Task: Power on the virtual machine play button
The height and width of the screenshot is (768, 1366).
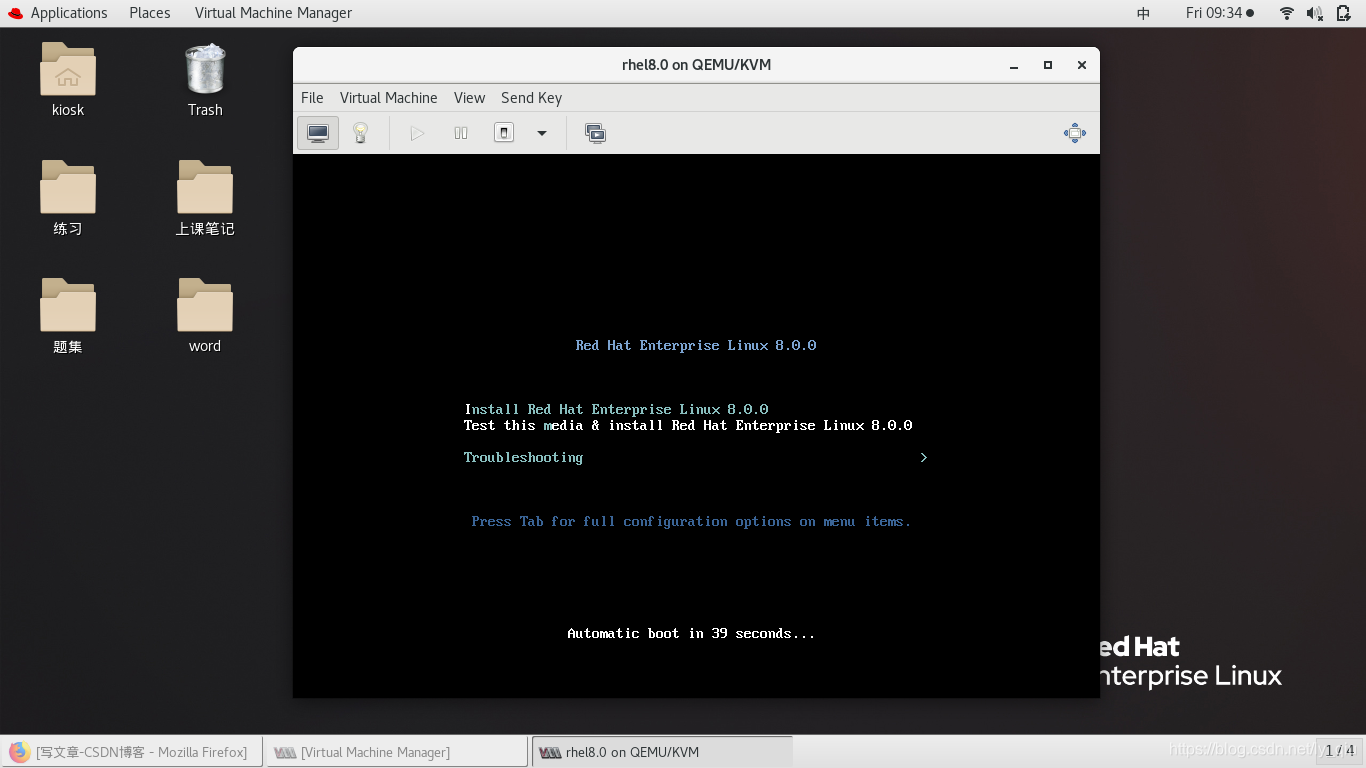Action: coord(417,133)
